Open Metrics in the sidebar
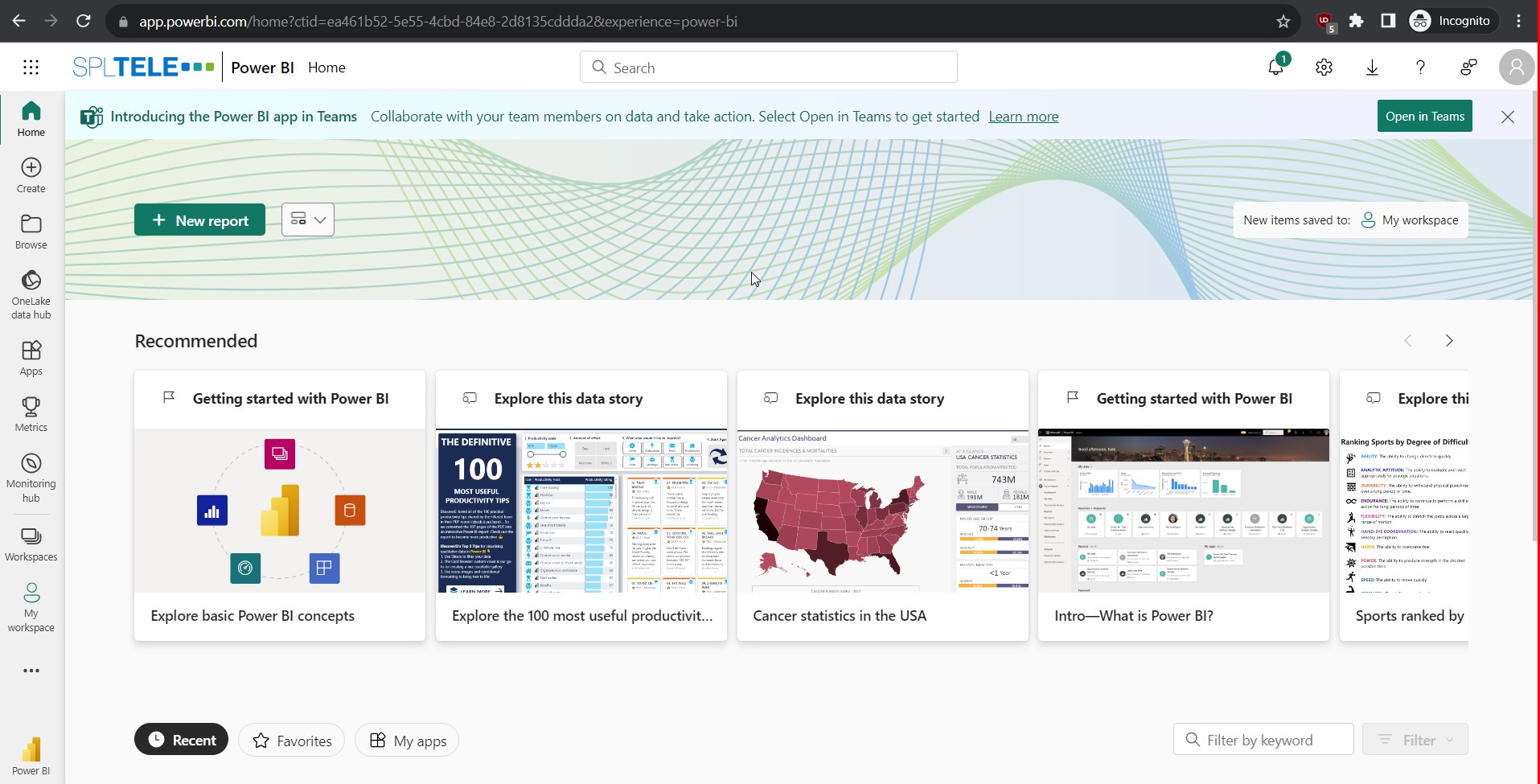Screen dimensions: 1540x784 pyautogui.click(x=31, y=414)
